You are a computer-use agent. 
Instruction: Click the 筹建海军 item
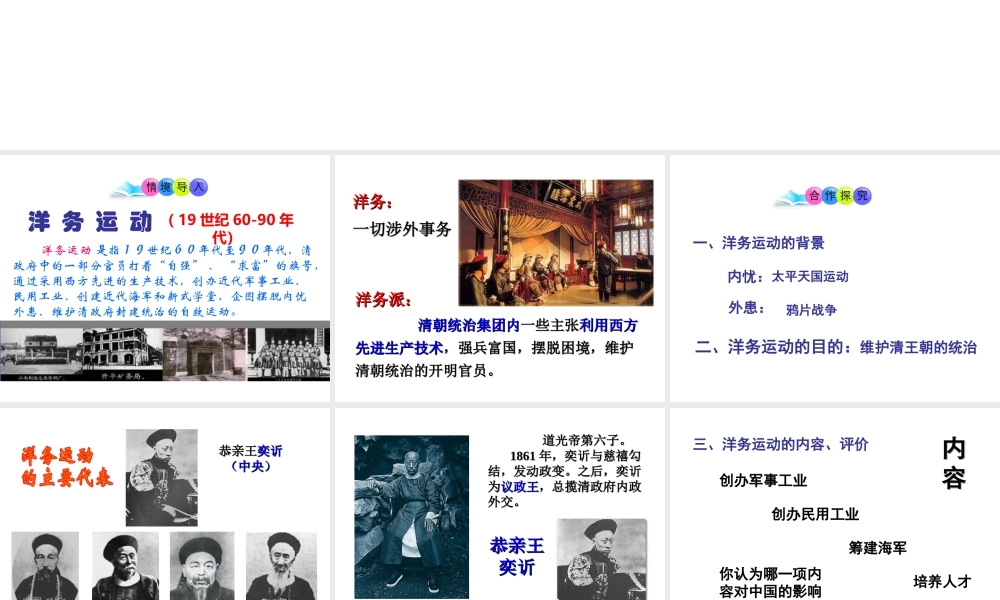pos(877,547)
